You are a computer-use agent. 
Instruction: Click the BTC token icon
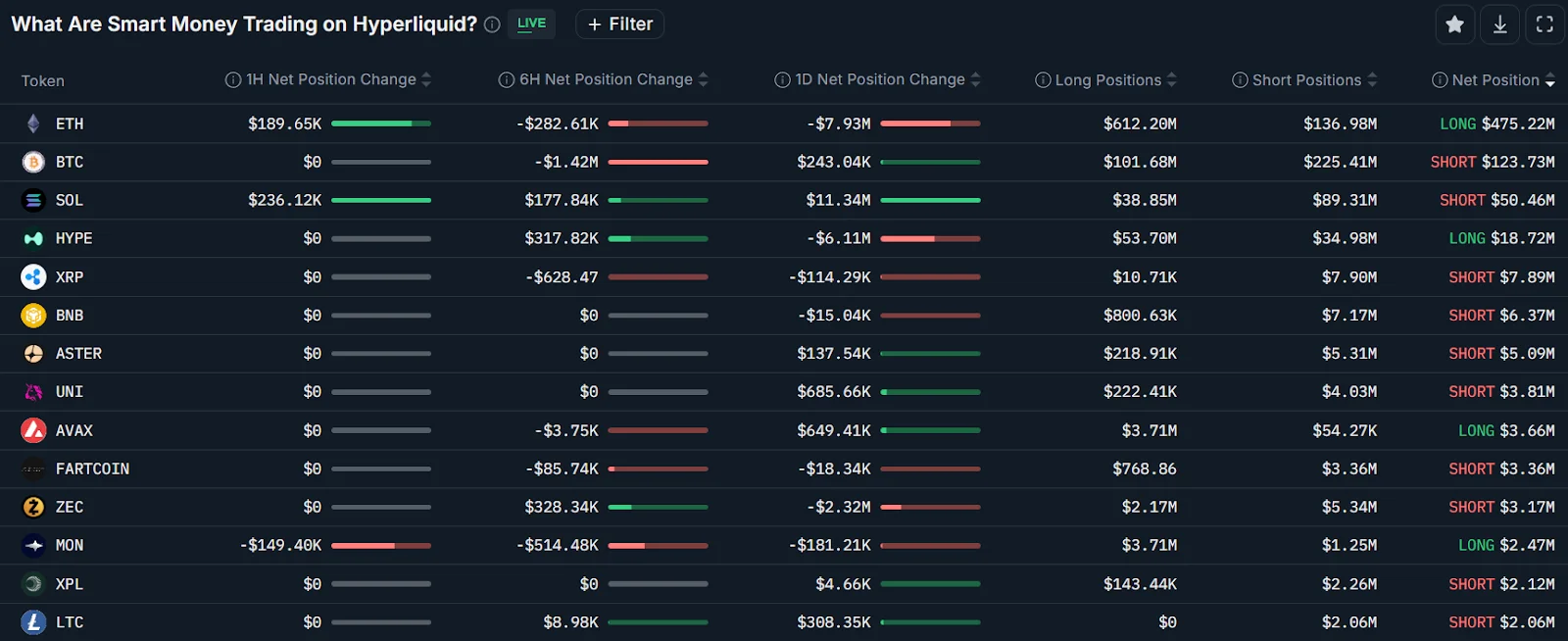(33, 162)
